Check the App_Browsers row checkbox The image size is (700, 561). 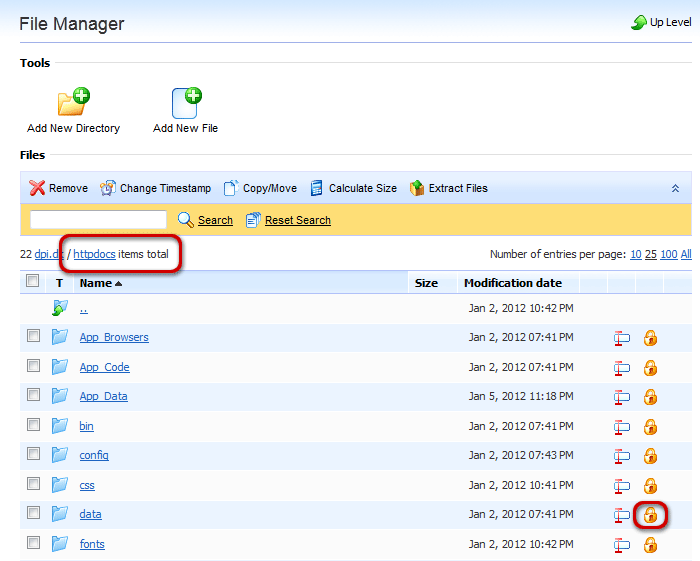pos(33,336)
